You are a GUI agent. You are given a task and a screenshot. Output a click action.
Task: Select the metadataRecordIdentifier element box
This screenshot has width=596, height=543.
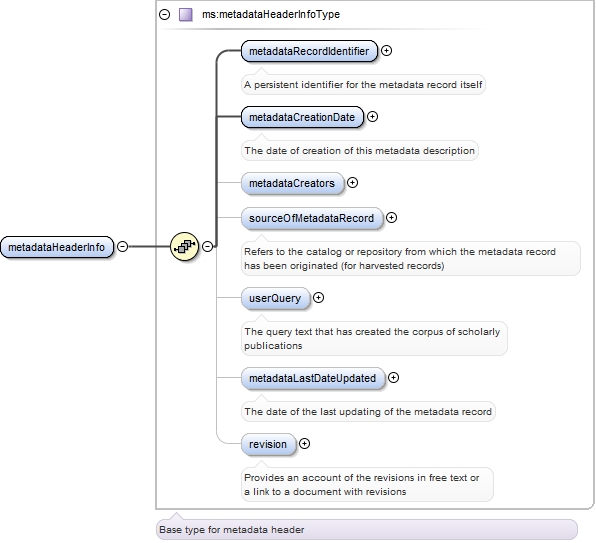(x=309, y=51)
